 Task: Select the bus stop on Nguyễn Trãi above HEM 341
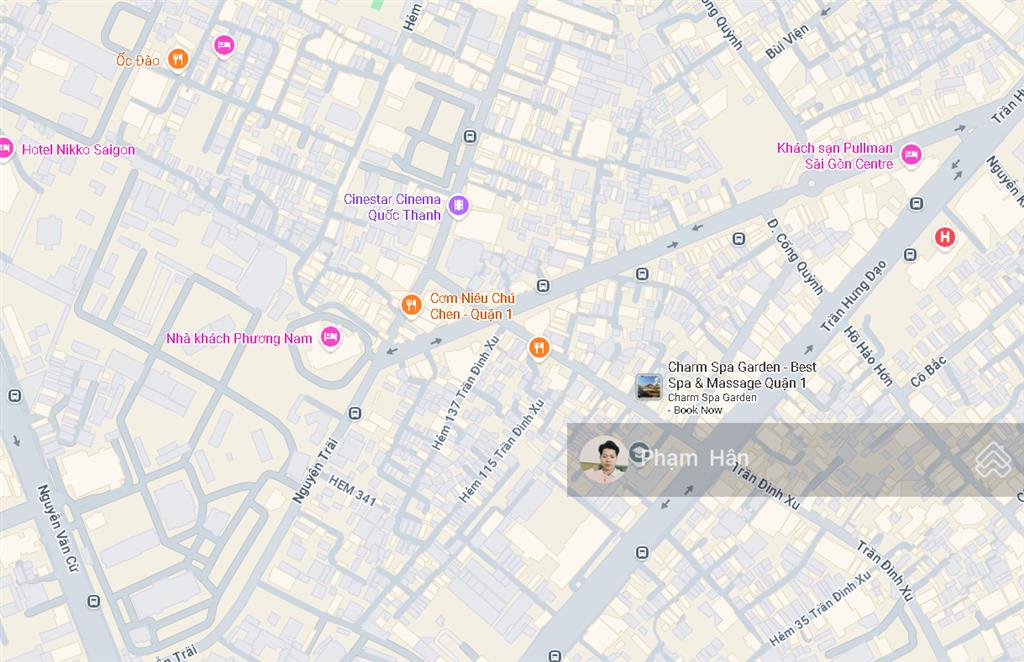tap(355, 413)
